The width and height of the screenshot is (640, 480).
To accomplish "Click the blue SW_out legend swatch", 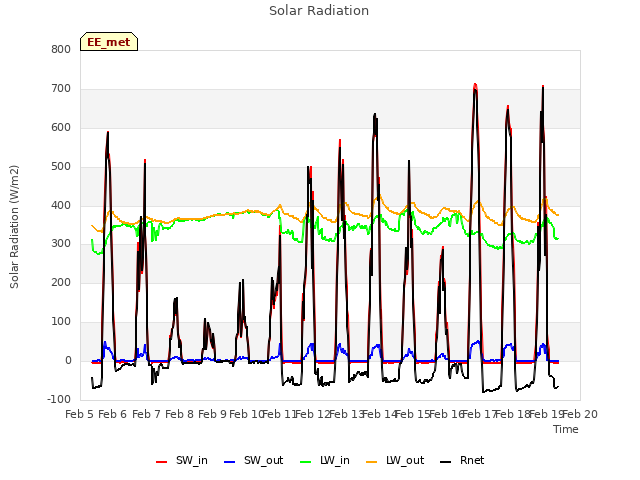I will (230, 462).
